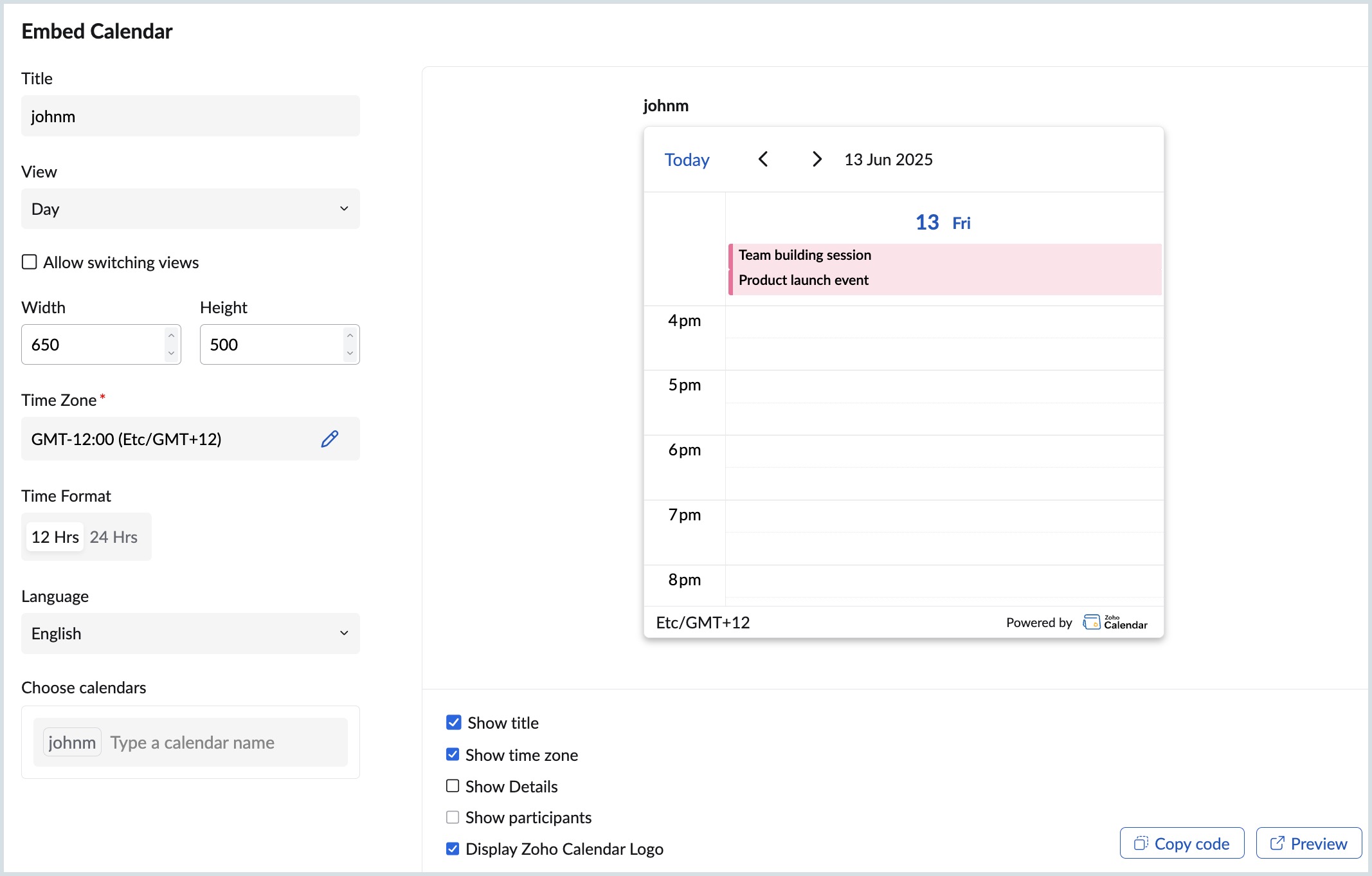This screenshot has width=1372, height=876.
Task: Increase width using stepper up arrow
Action: coord(171,336)
